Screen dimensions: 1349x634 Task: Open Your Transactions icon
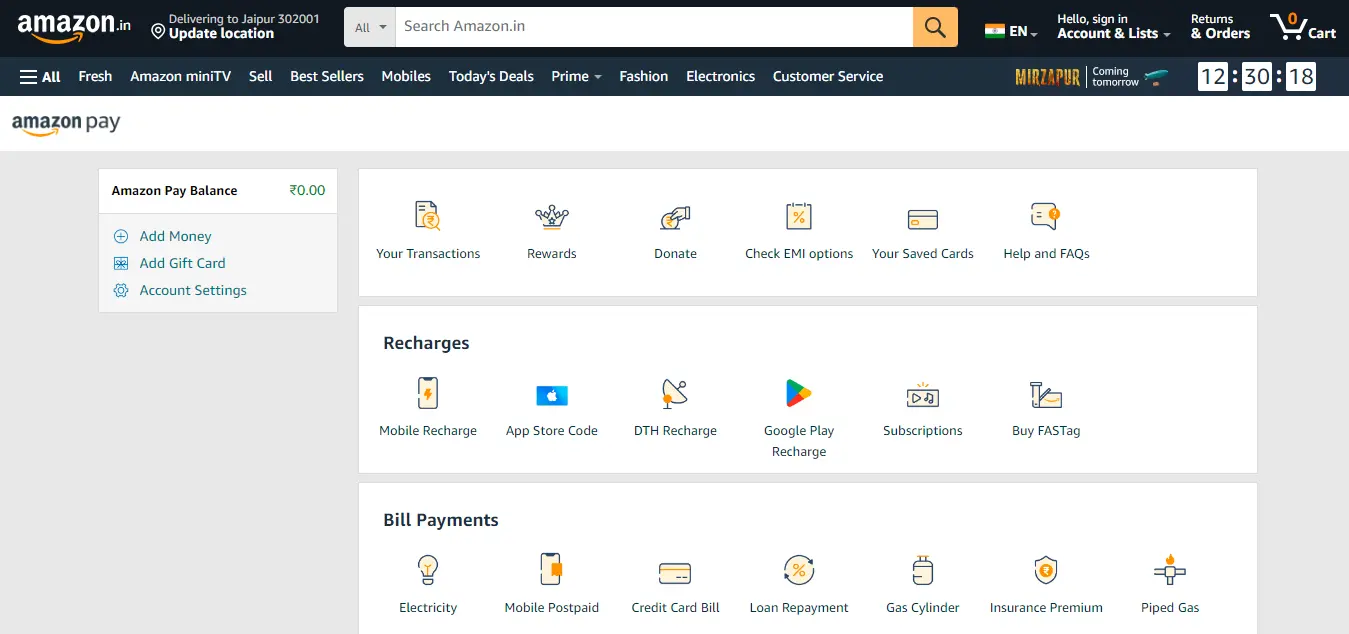pos(428,216)
